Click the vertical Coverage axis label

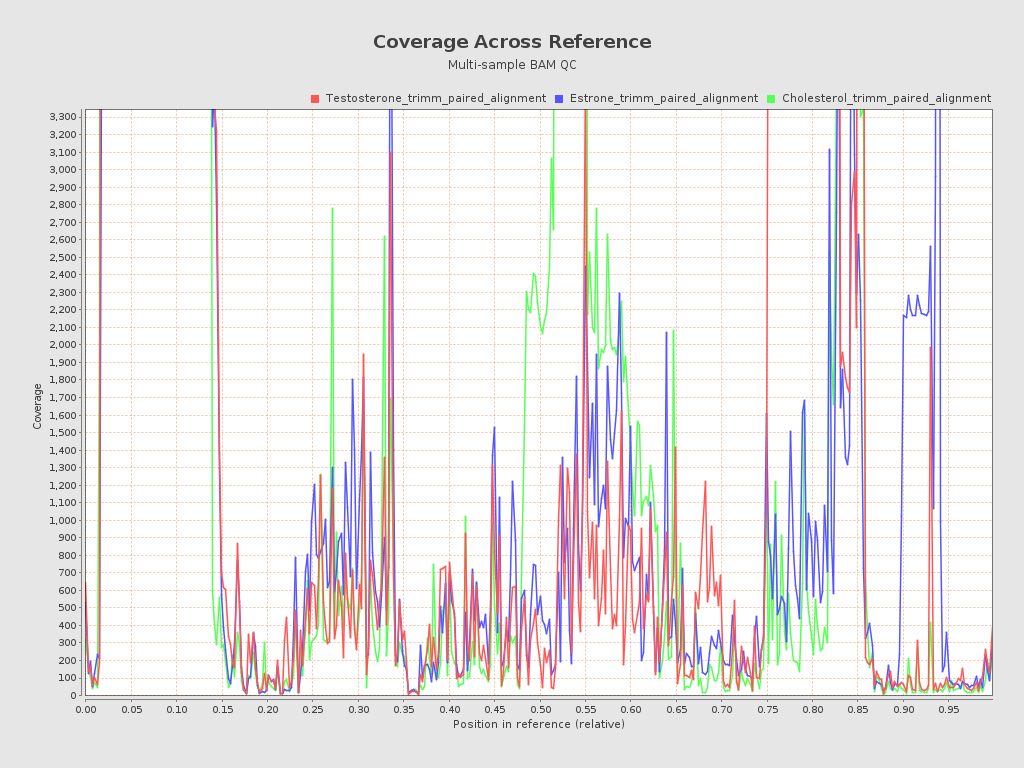click(37, 406)
